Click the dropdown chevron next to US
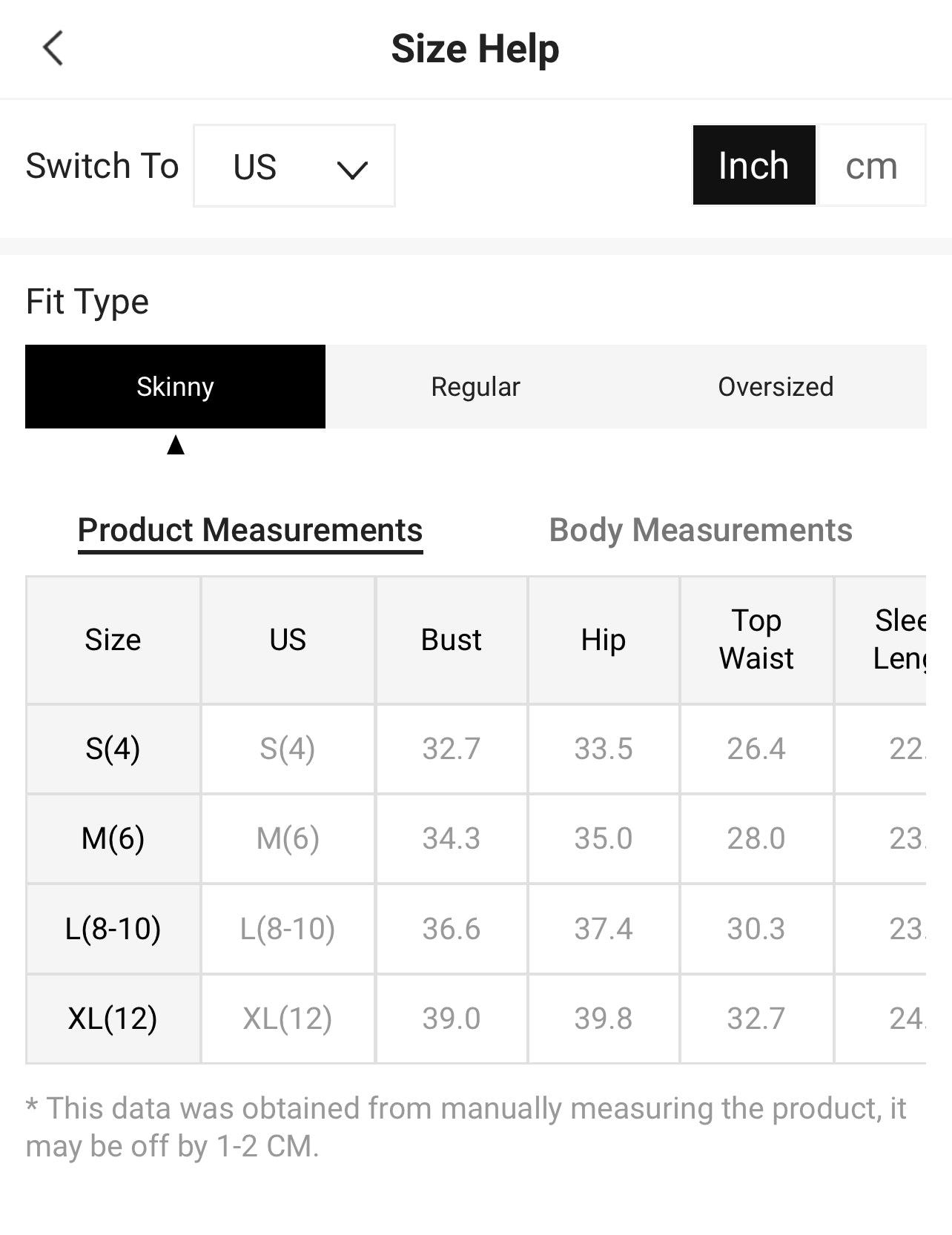 tap(352, 170)
